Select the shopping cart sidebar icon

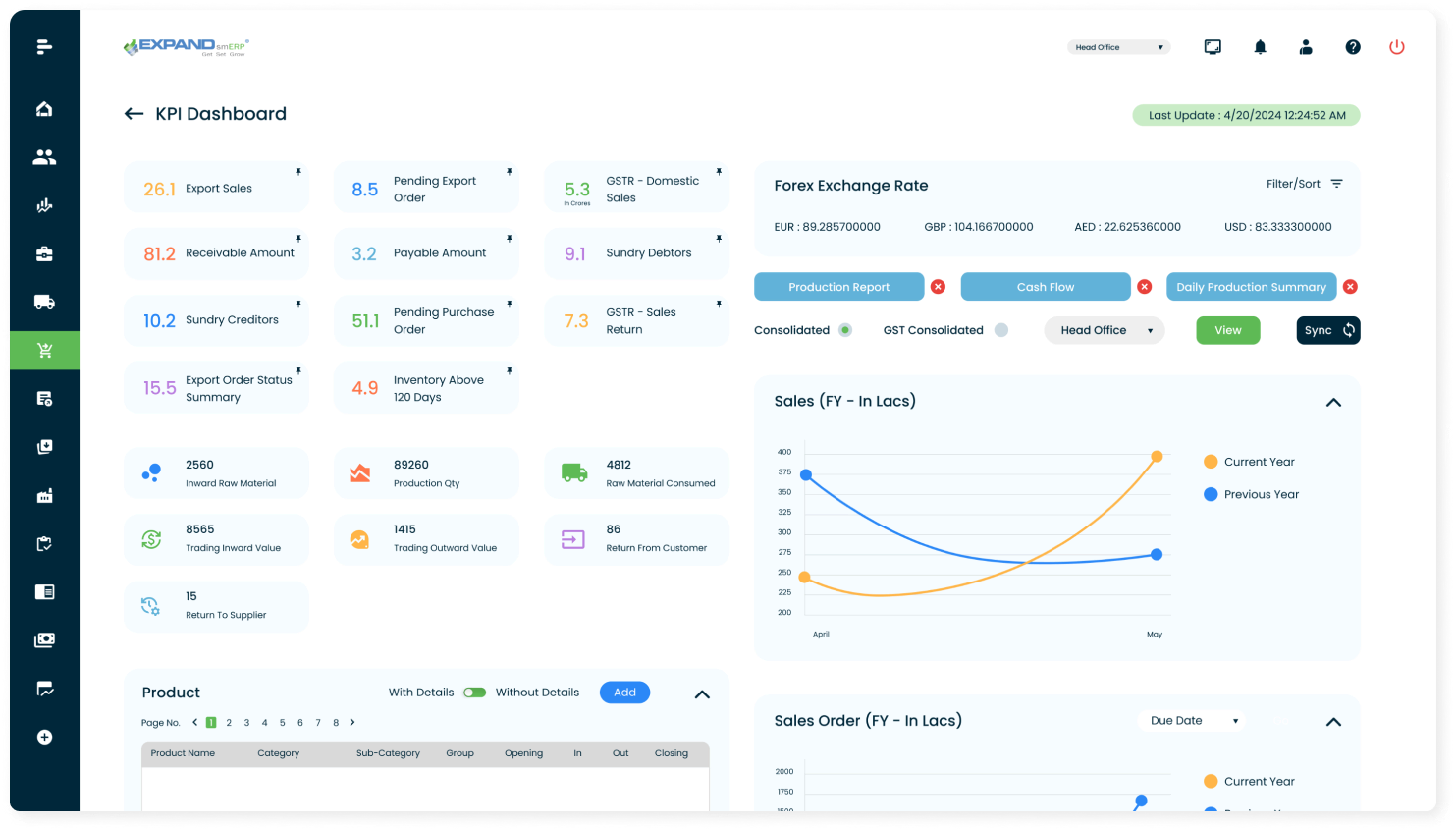(44, 351)
